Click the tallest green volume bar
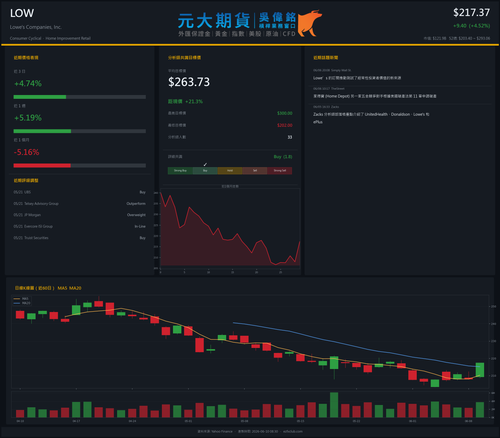 (x=334, y=405)
